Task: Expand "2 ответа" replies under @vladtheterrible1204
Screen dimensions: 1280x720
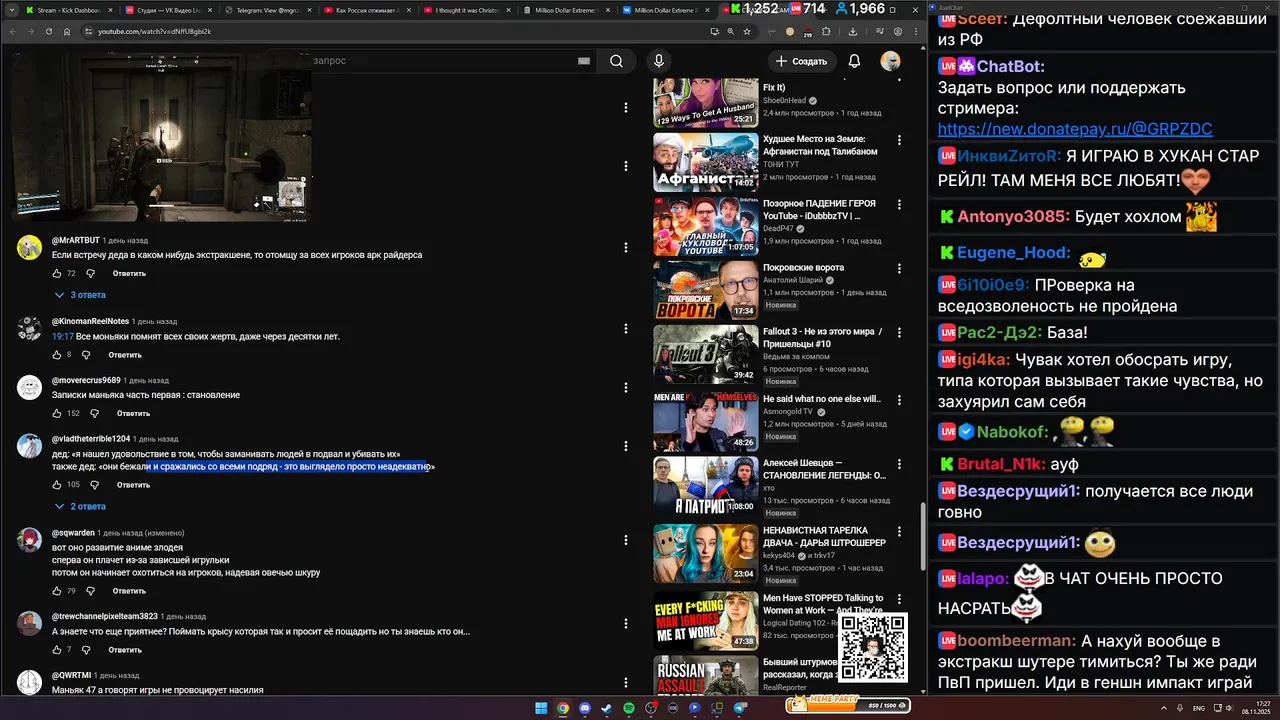Action: (x=80, y=507)
